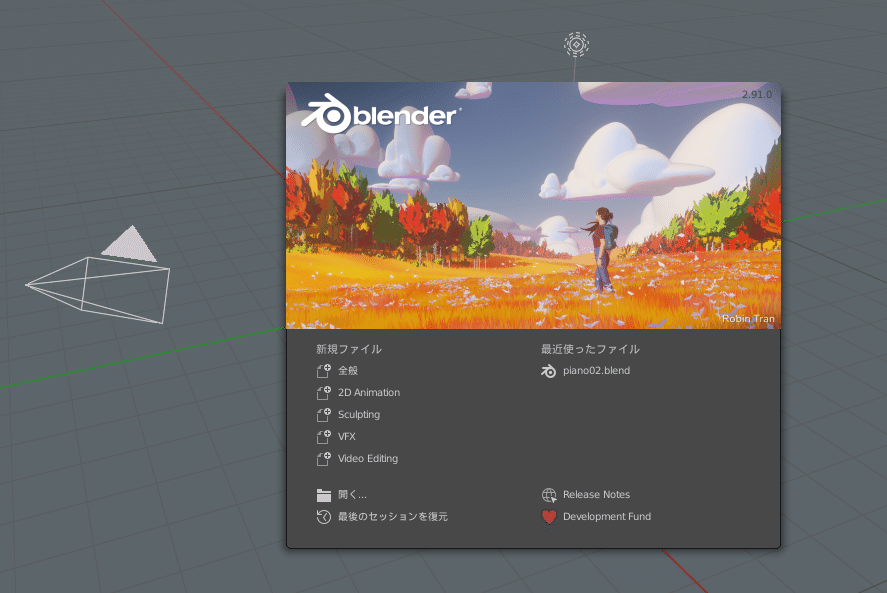Click the Robin Tran artist credit
Screen dimensions: 887x593
pyautogui.click(x=748, y=319)
